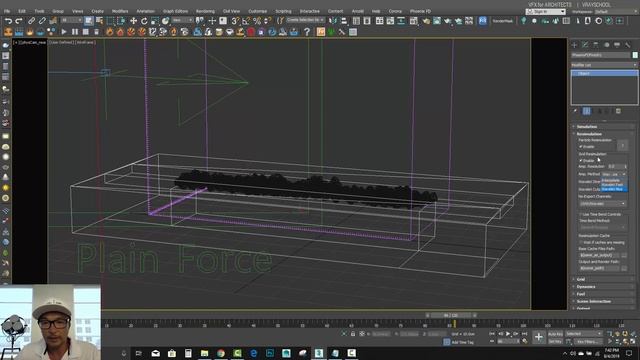Click the time slider frame handle

click(451, 316)
